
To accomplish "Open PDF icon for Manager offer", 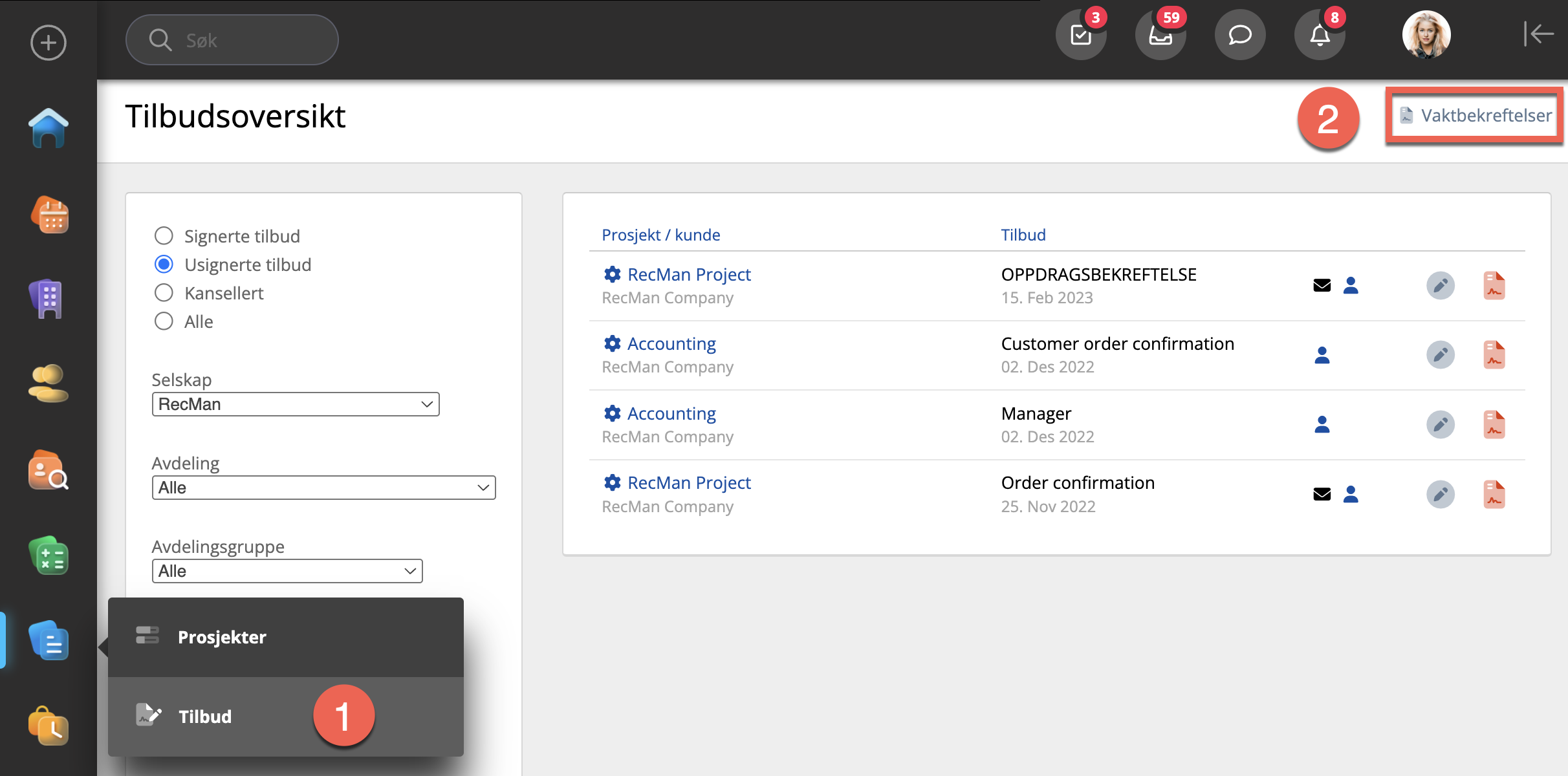I will pyautogui.click(x=1494, y=425).
